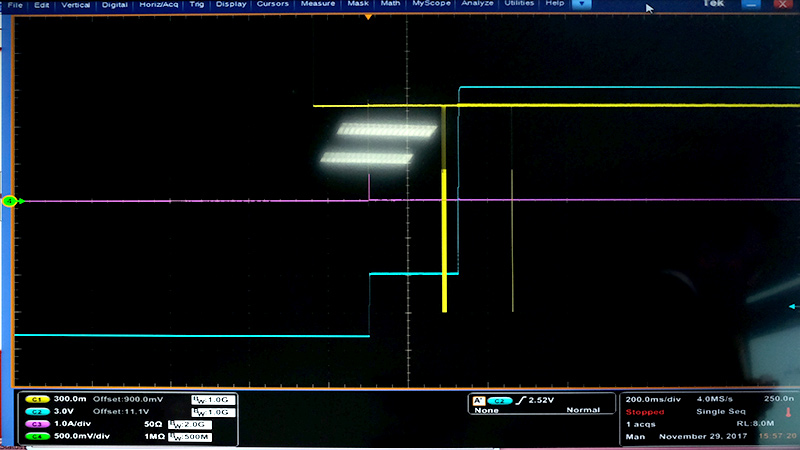Select the yellow C1 channel badge
This screenshot has width=800, height=450.
[37, 399]
